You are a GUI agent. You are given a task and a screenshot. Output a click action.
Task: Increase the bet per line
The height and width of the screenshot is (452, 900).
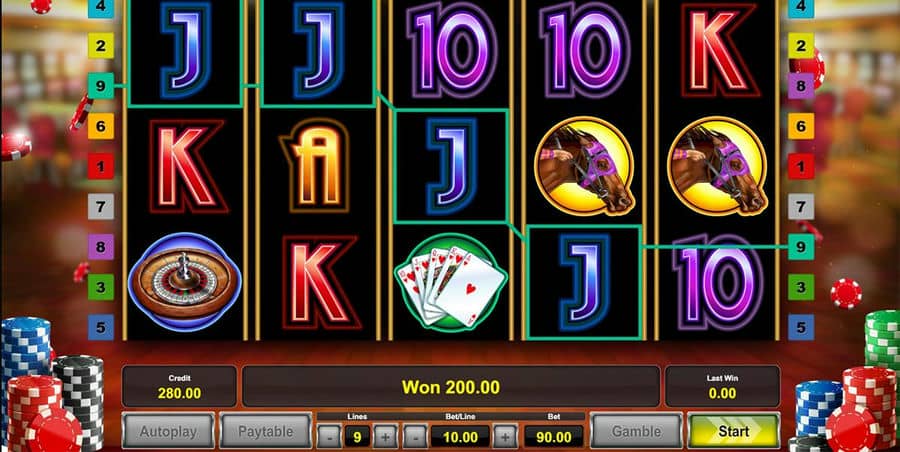pos(505,438)
